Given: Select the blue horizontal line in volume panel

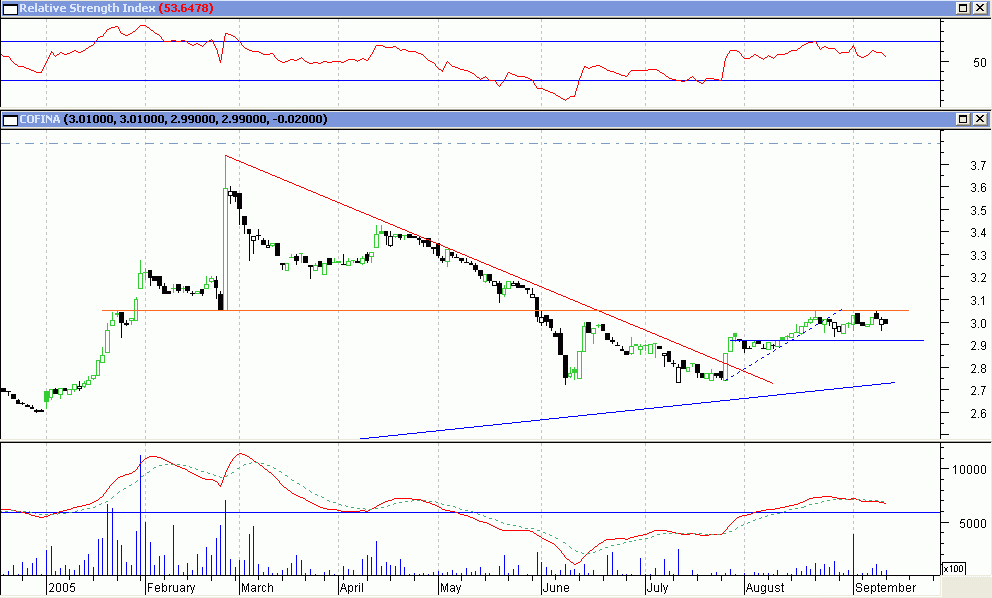Looking at the screenshot, I should [x=468, y=513].
